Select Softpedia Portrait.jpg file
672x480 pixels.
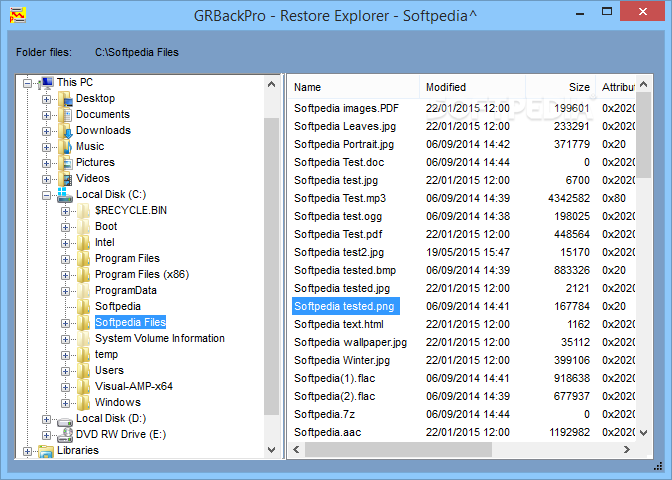pyautogui.click(x=344, y=144)
